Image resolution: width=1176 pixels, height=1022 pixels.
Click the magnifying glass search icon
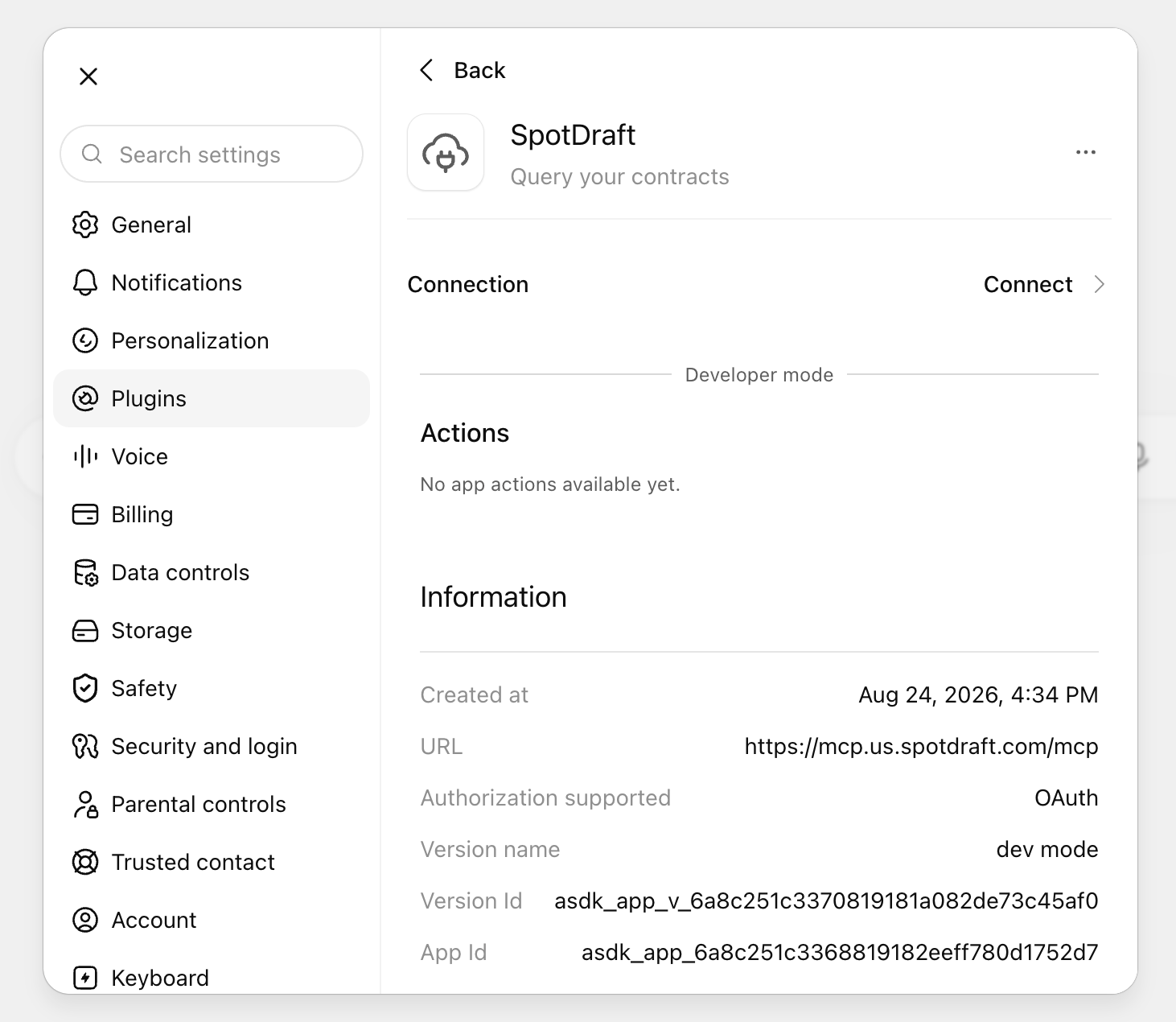[x=93, y=154]
